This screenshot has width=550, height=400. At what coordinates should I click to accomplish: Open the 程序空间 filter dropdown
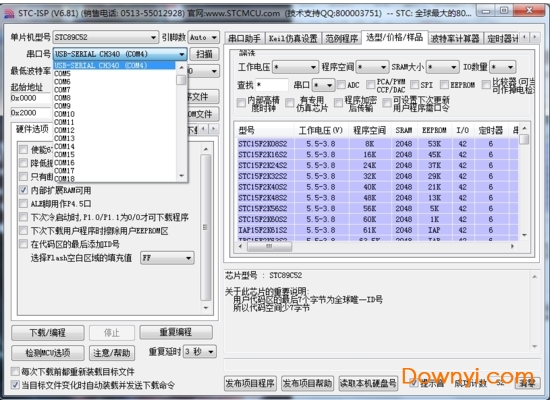tap(373, 67)
